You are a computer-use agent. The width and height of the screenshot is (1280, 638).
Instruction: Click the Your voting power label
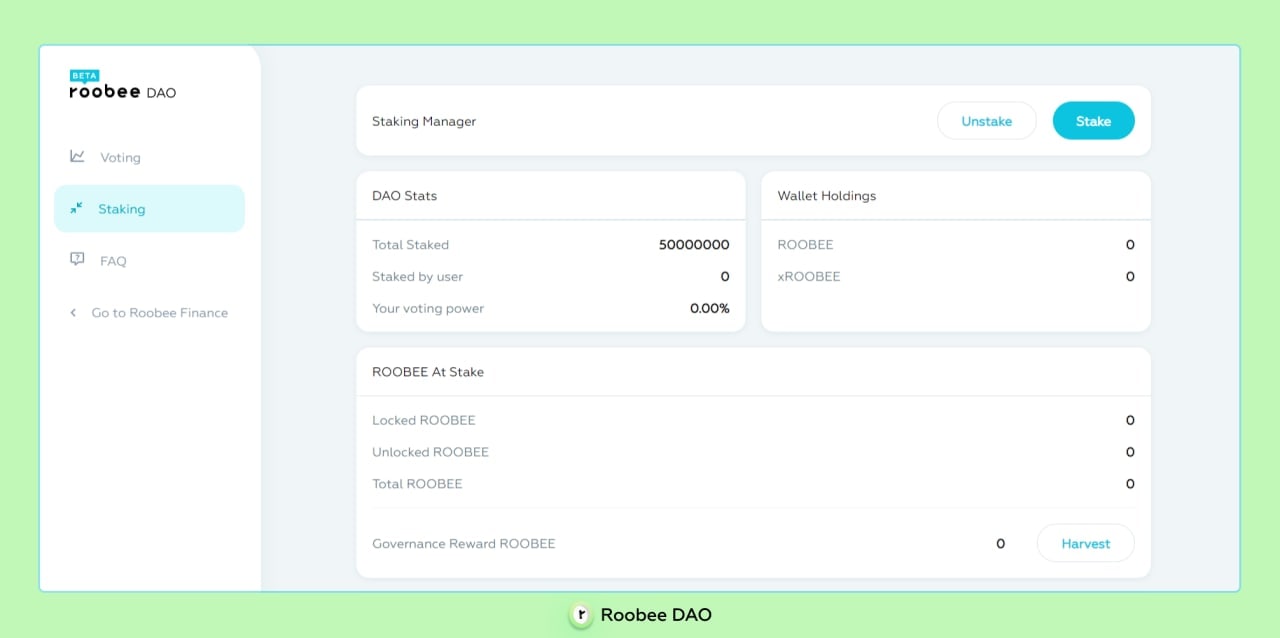[x=428, y=309]
